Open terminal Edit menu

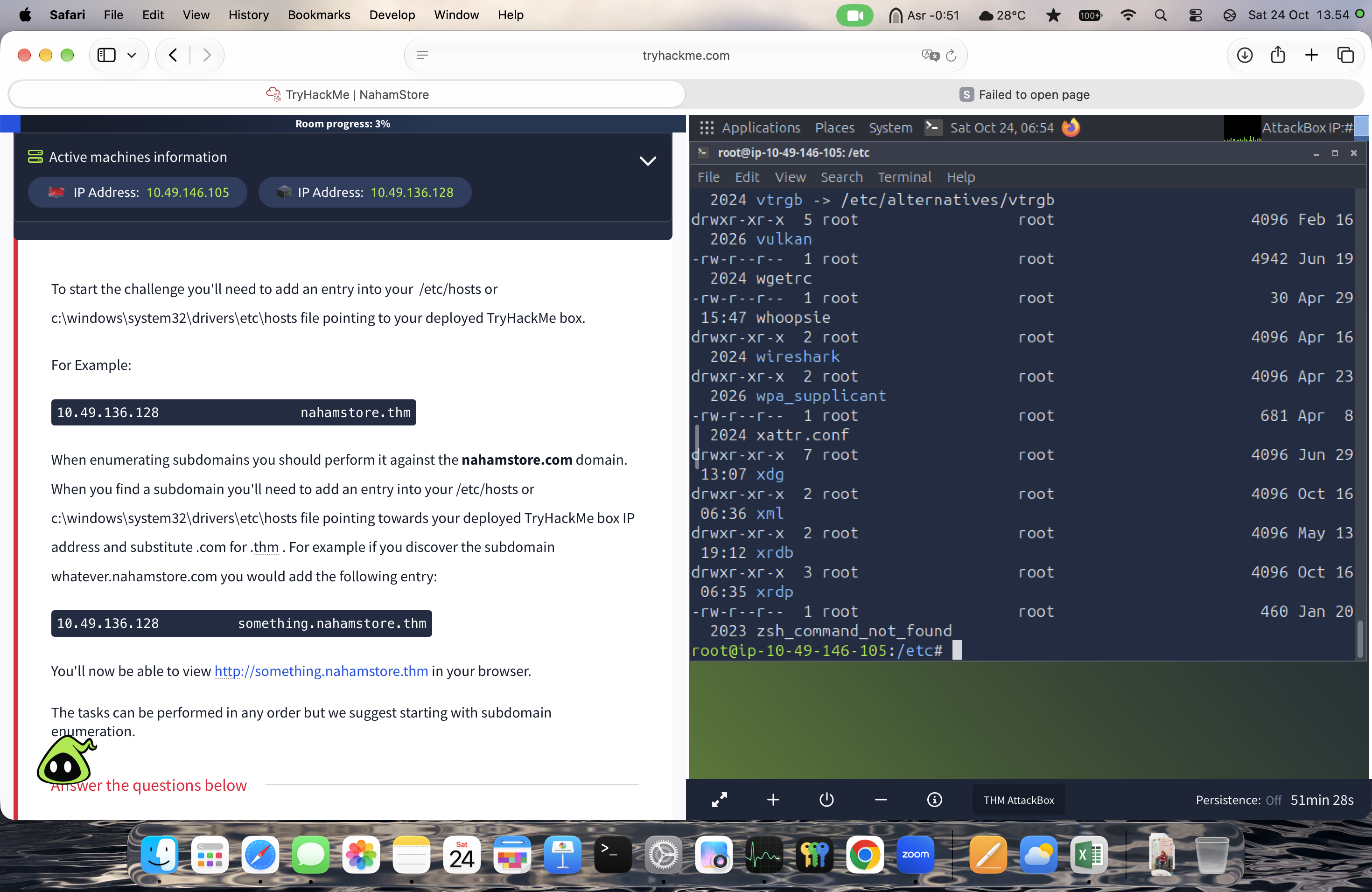[x=747, y=177]
